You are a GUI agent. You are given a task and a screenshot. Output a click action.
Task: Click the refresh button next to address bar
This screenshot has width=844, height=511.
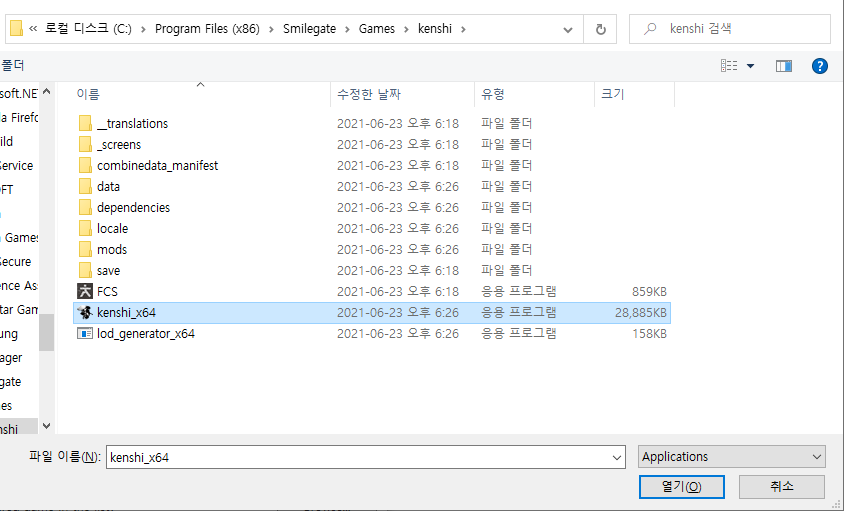pyautogui.click(x=600, y=29)
